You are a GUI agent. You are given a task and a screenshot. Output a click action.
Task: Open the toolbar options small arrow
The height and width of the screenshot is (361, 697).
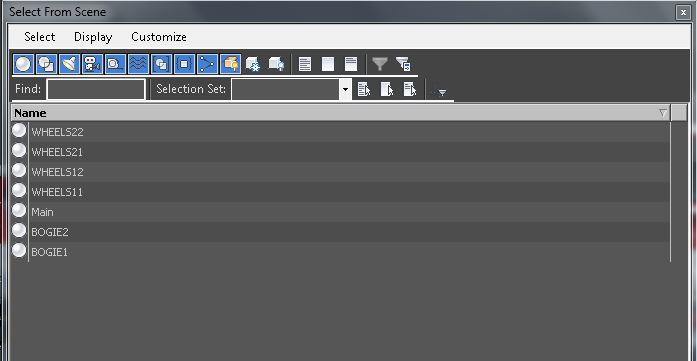click(441, 92)
